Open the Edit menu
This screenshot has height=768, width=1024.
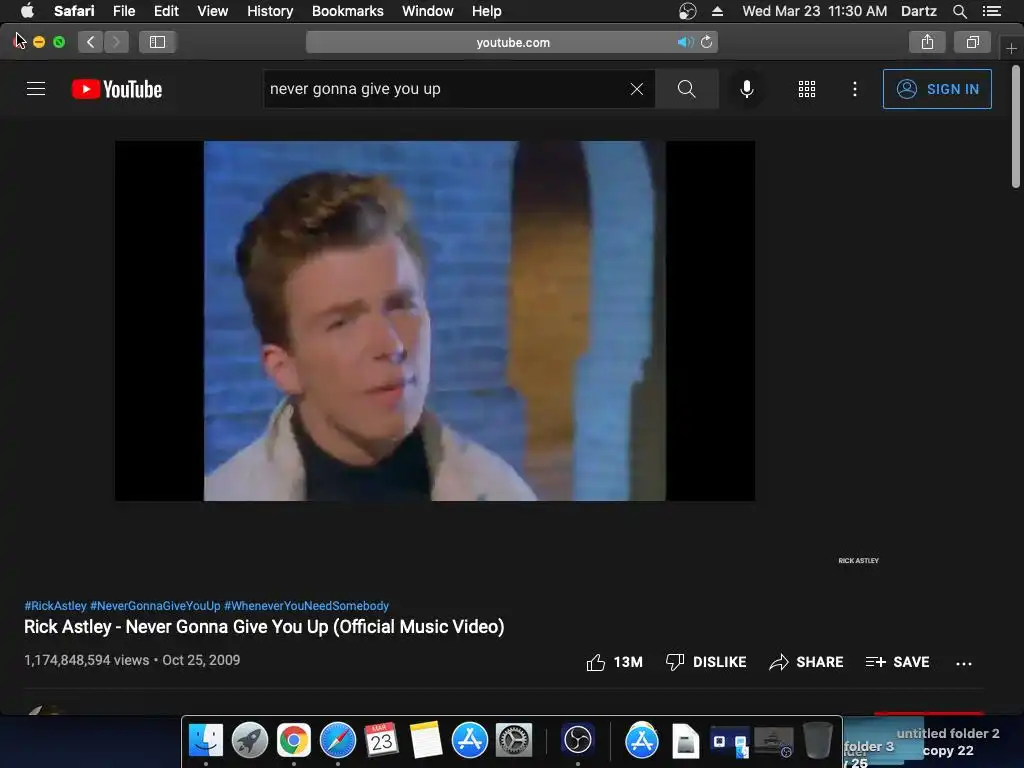point(166,11)
